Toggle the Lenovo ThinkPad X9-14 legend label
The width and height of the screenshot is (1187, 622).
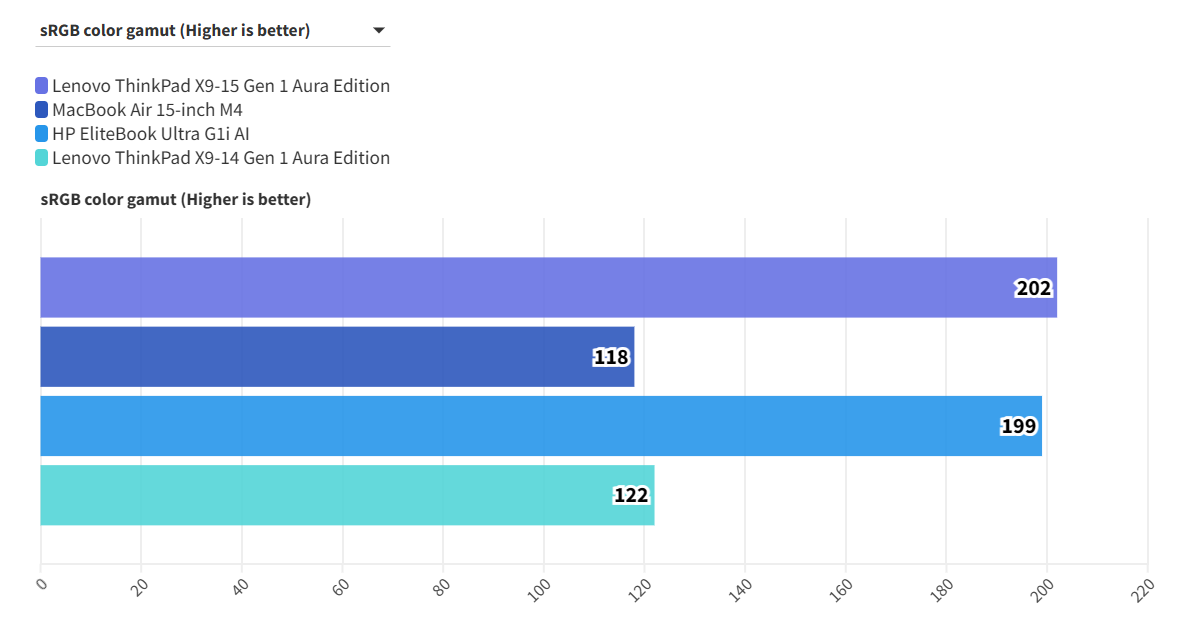(221, 158)
